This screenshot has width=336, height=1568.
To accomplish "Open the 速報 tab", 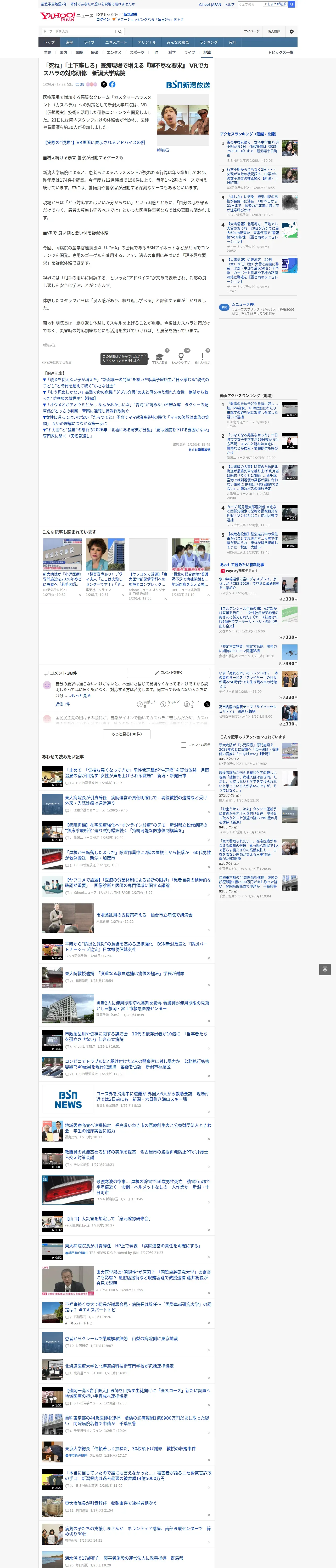I will [x=69, y=42].
